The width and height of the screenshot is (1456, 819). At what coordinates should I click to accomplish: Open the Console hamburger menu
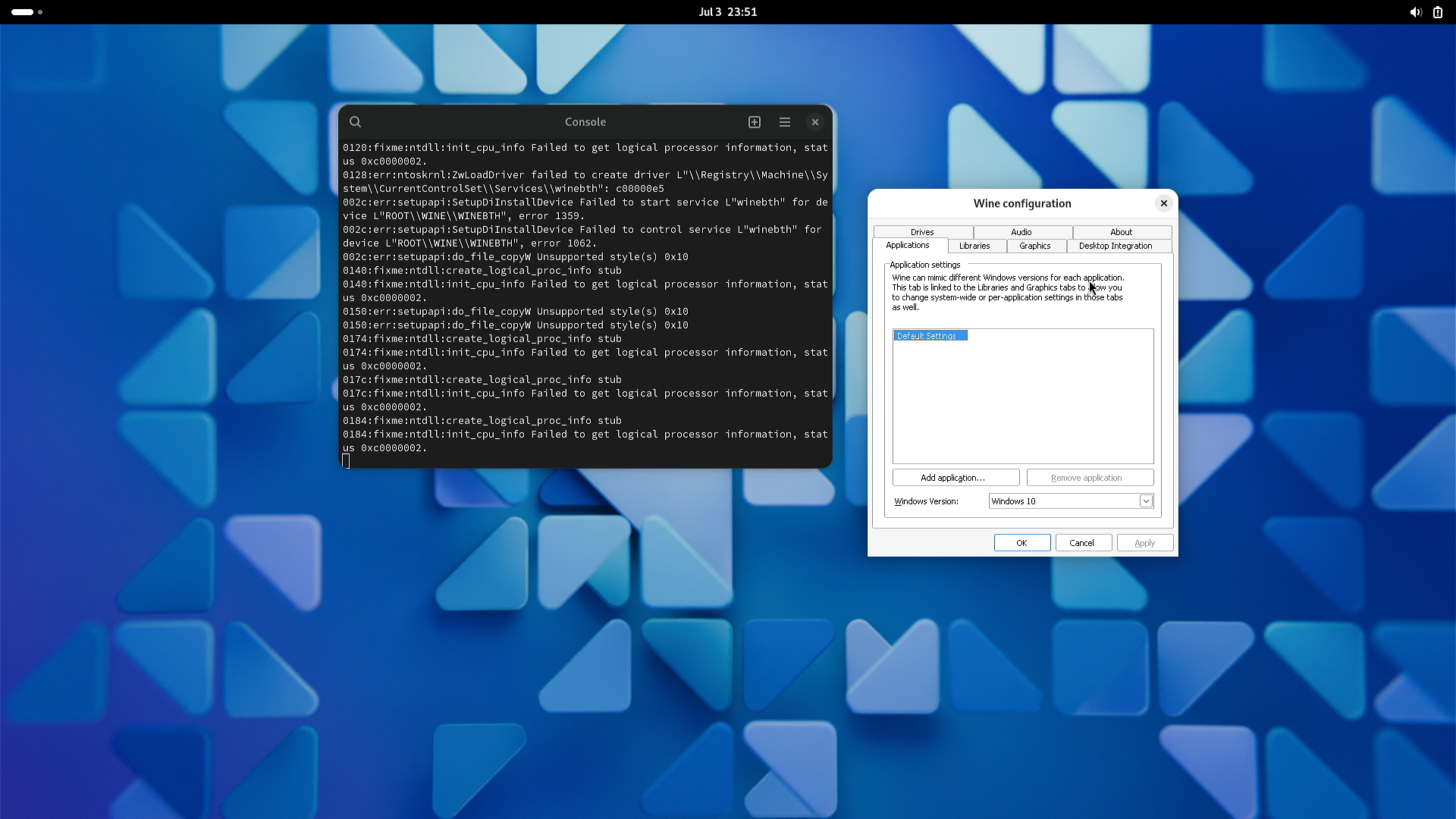click(x=785, y=122)
